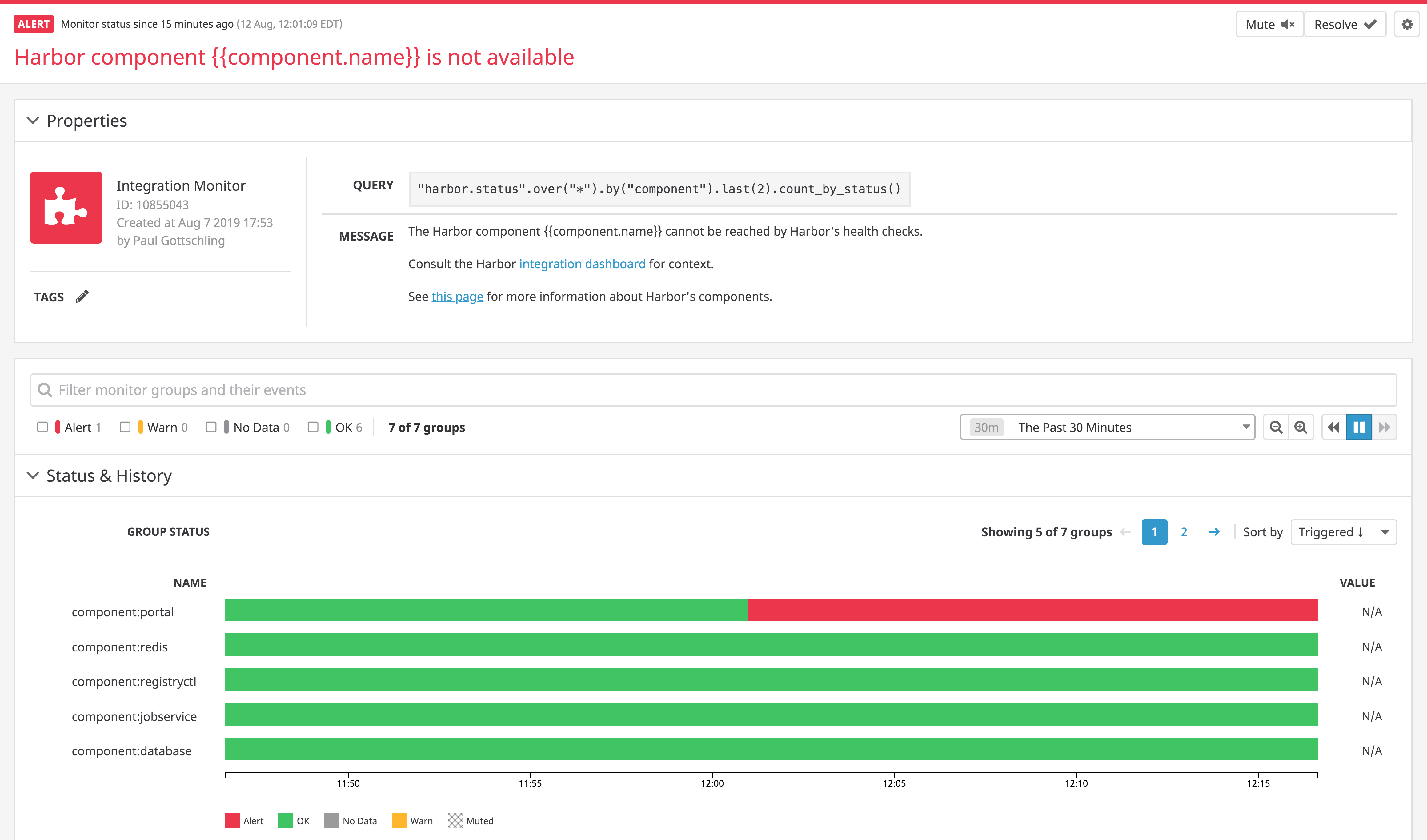Collapse the Properties section
1427x840 pixels.
pos(33,121)
